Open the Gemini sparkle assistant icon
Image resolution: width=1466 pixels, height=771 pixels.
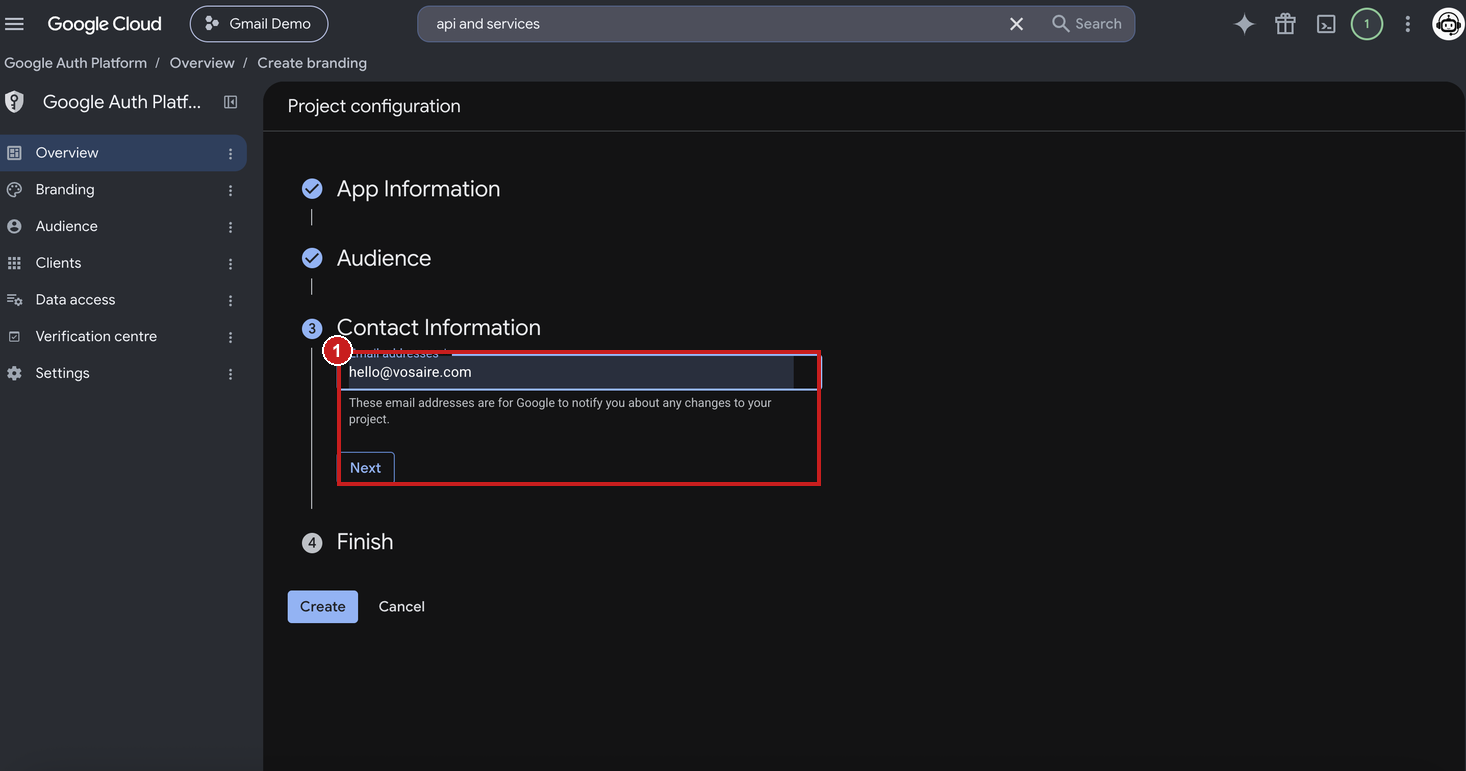pyautogui.click(x=1244, y=24)
